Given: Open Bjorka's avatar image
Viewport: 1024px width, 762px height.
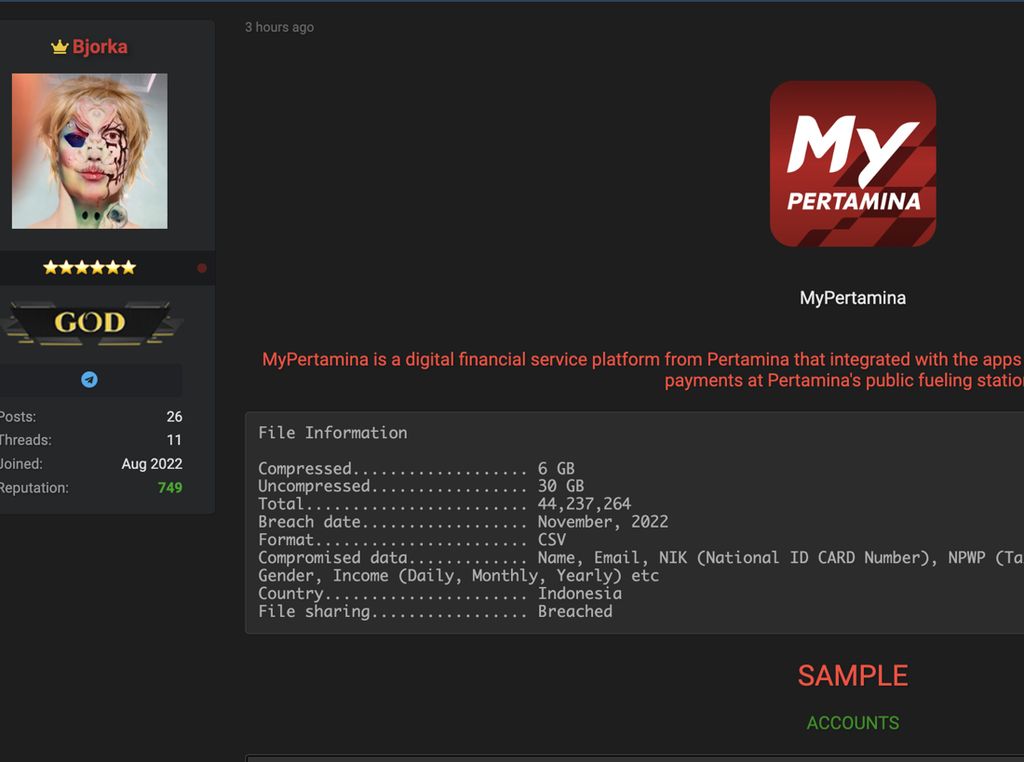Looking at the screenshot, I should pyautogui.click(x=89, y=151).
